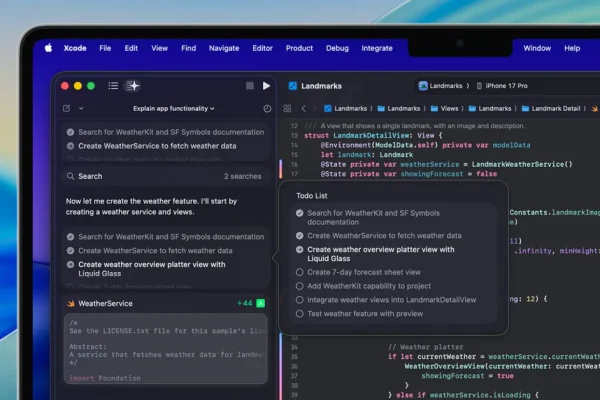Click the Search row in assistant
Screen dimensions: 600x400
(x=166, y=176)
